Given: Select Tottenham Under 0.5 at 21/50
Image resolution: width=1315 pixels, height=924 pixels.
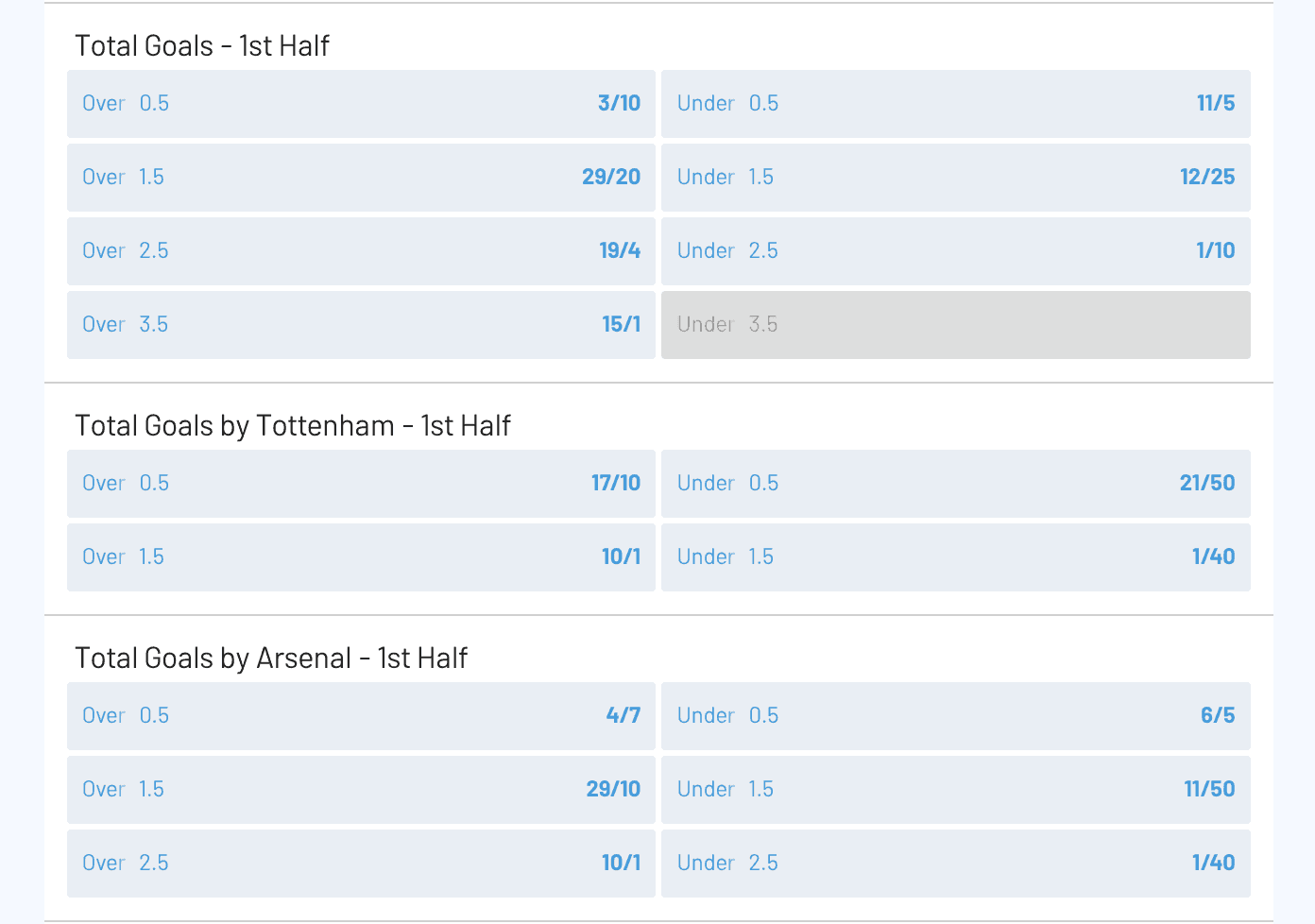Looking at the screenshot, I should (x=955, y=484).
